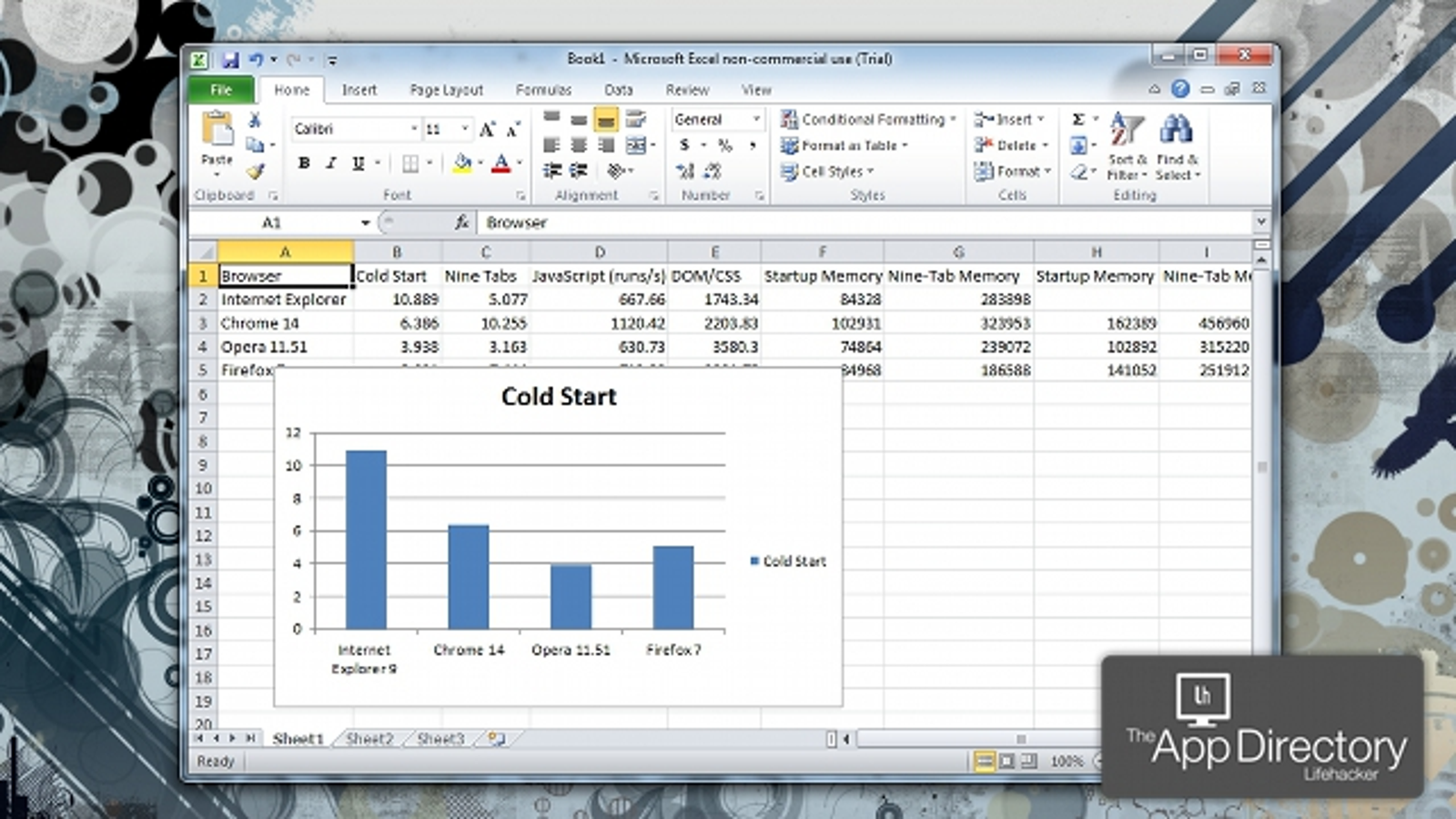This screenshot has height=819, width=1456.
Task: Toggle Middle Align for cell
Action: [579, 119]
